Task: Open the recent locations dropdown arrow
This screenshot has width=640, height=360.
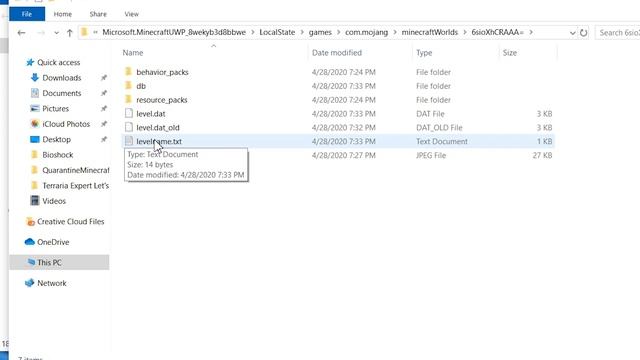Action: [x=56, y=33]
